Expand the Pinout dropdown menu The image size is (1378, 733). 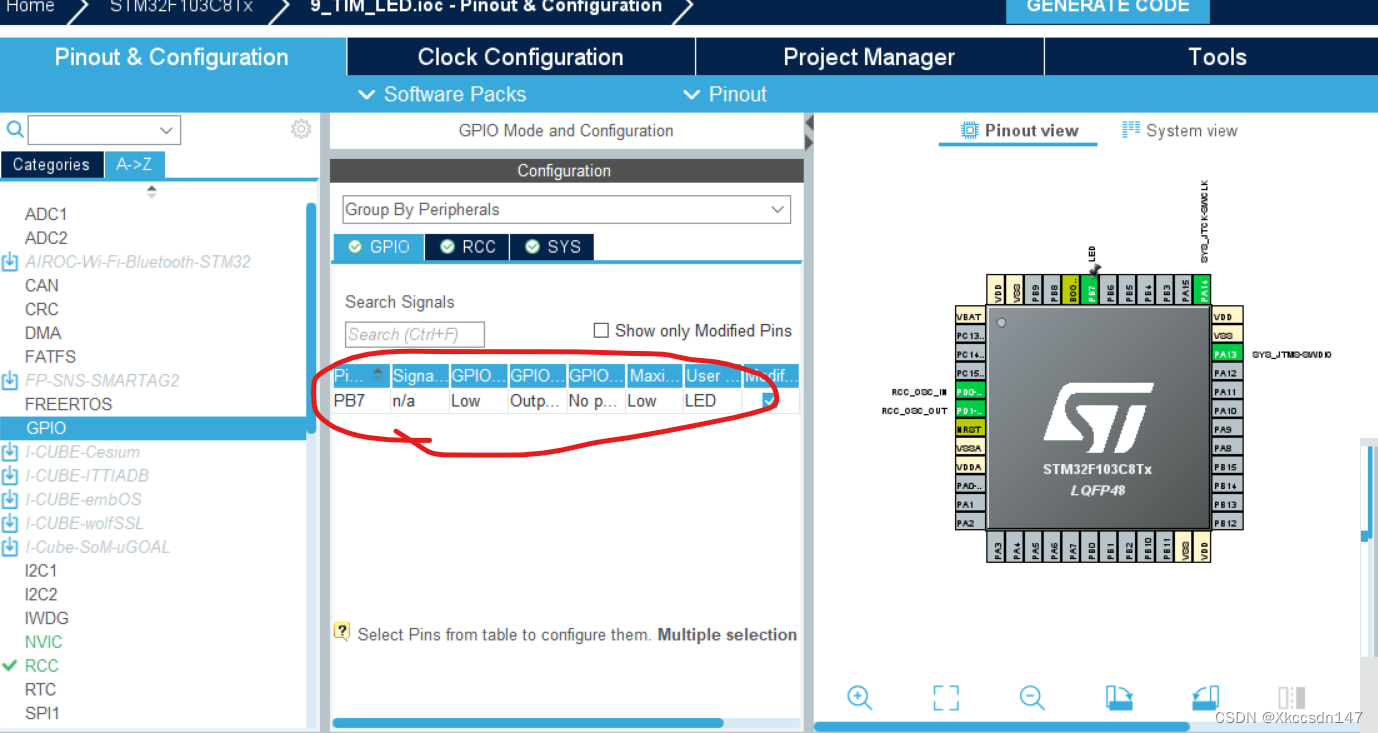(x=725, y=94)
